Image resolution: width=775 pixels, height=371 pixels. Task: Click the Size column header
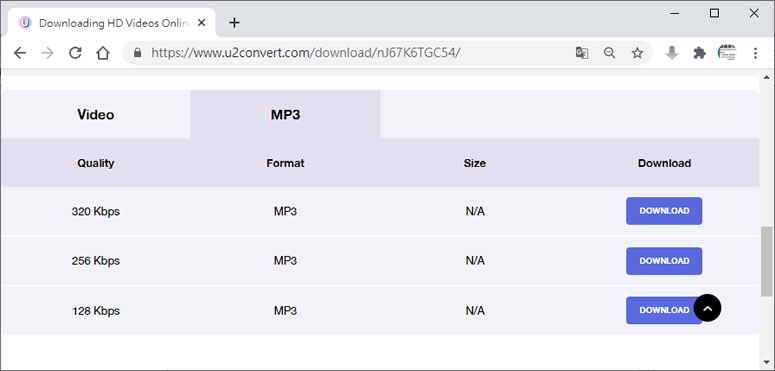tap(474, 163)
